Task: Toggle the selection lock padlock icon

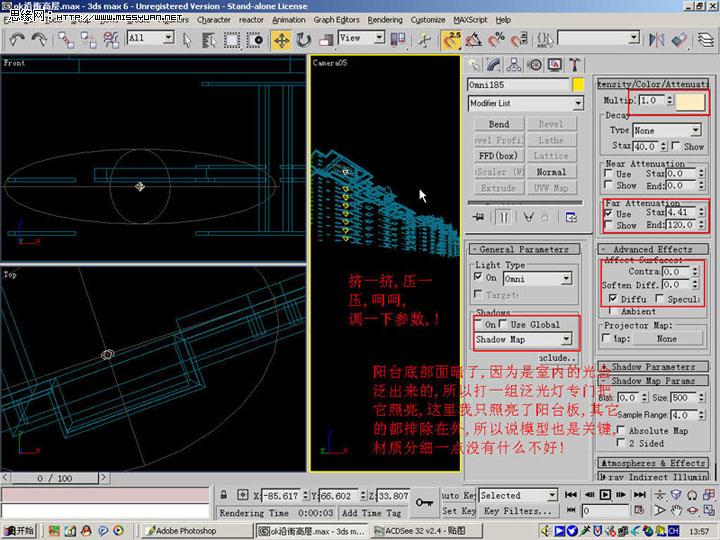Action: tap(224, 495)
